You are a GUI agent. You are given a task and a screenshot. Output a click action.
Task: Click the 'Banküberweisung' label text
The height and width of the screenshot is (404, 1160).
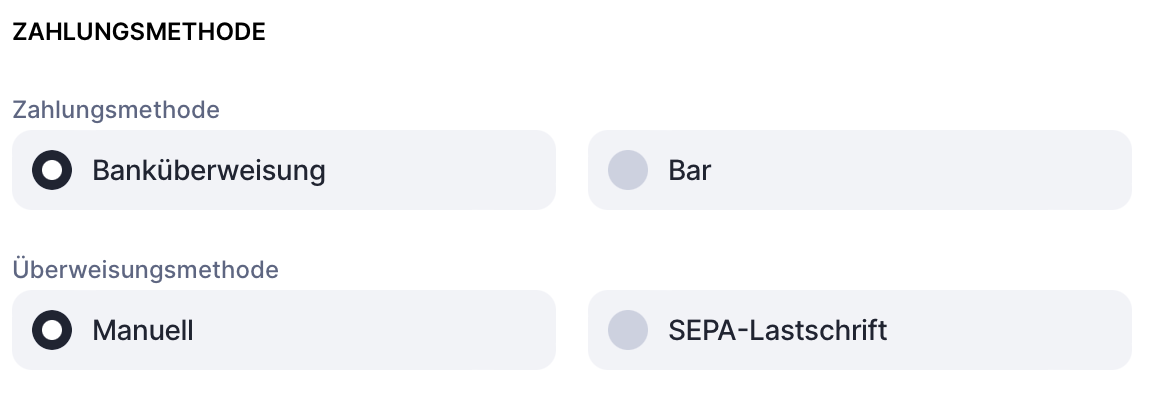(x=209, y=170)
